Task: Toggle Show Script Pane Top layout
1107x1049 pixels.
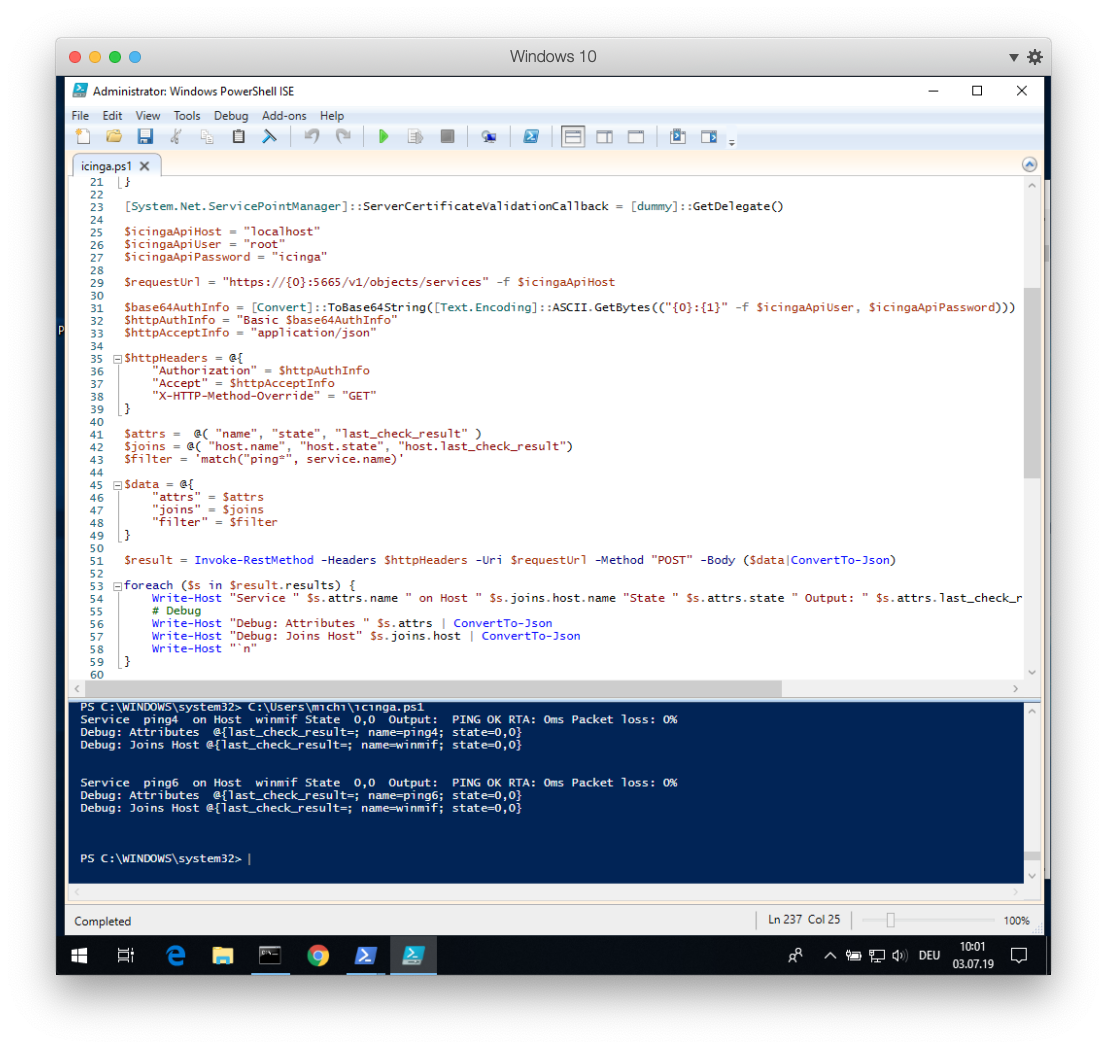Action: point(573,136)
